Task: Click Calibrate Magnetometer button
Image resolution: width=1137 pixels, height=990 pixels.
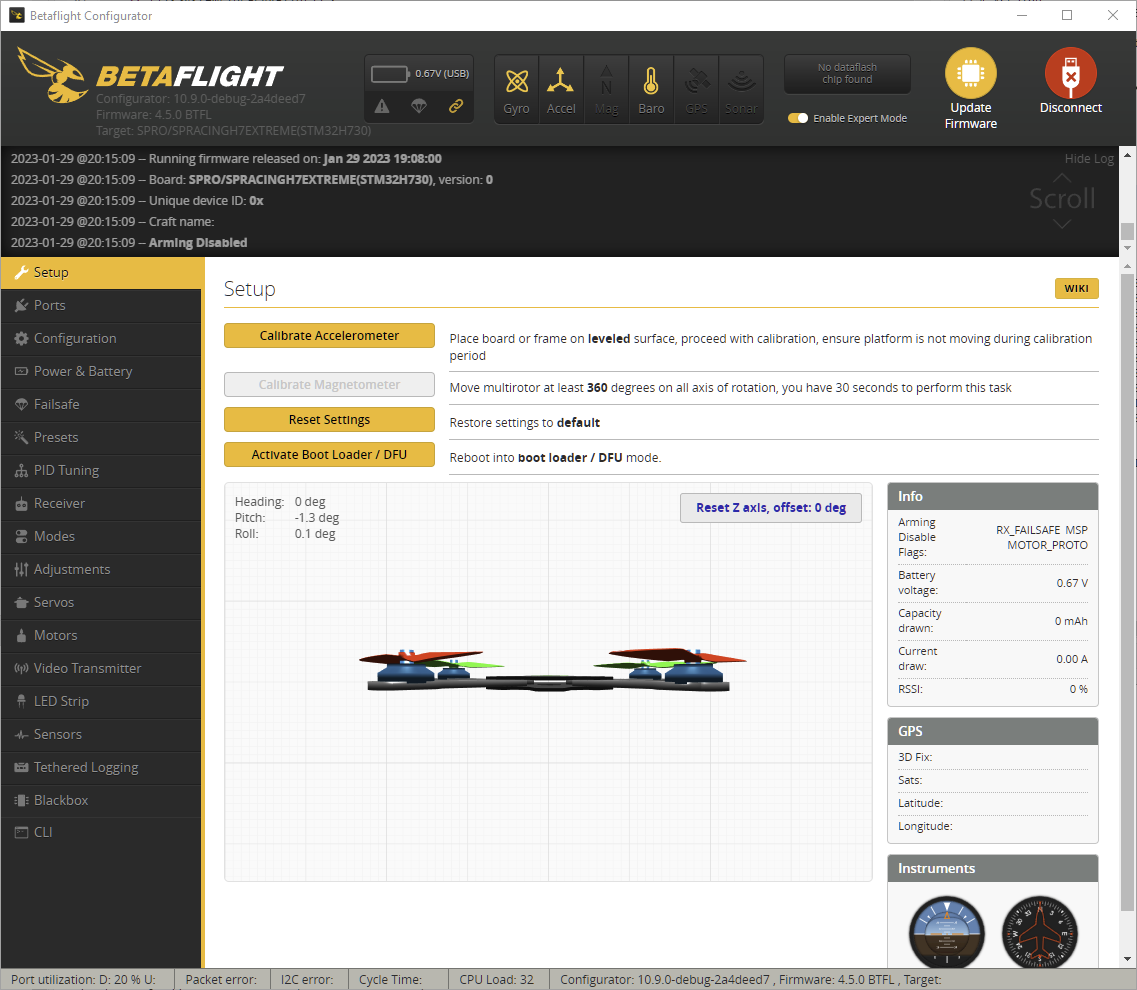Action: (x=329, y=385)
